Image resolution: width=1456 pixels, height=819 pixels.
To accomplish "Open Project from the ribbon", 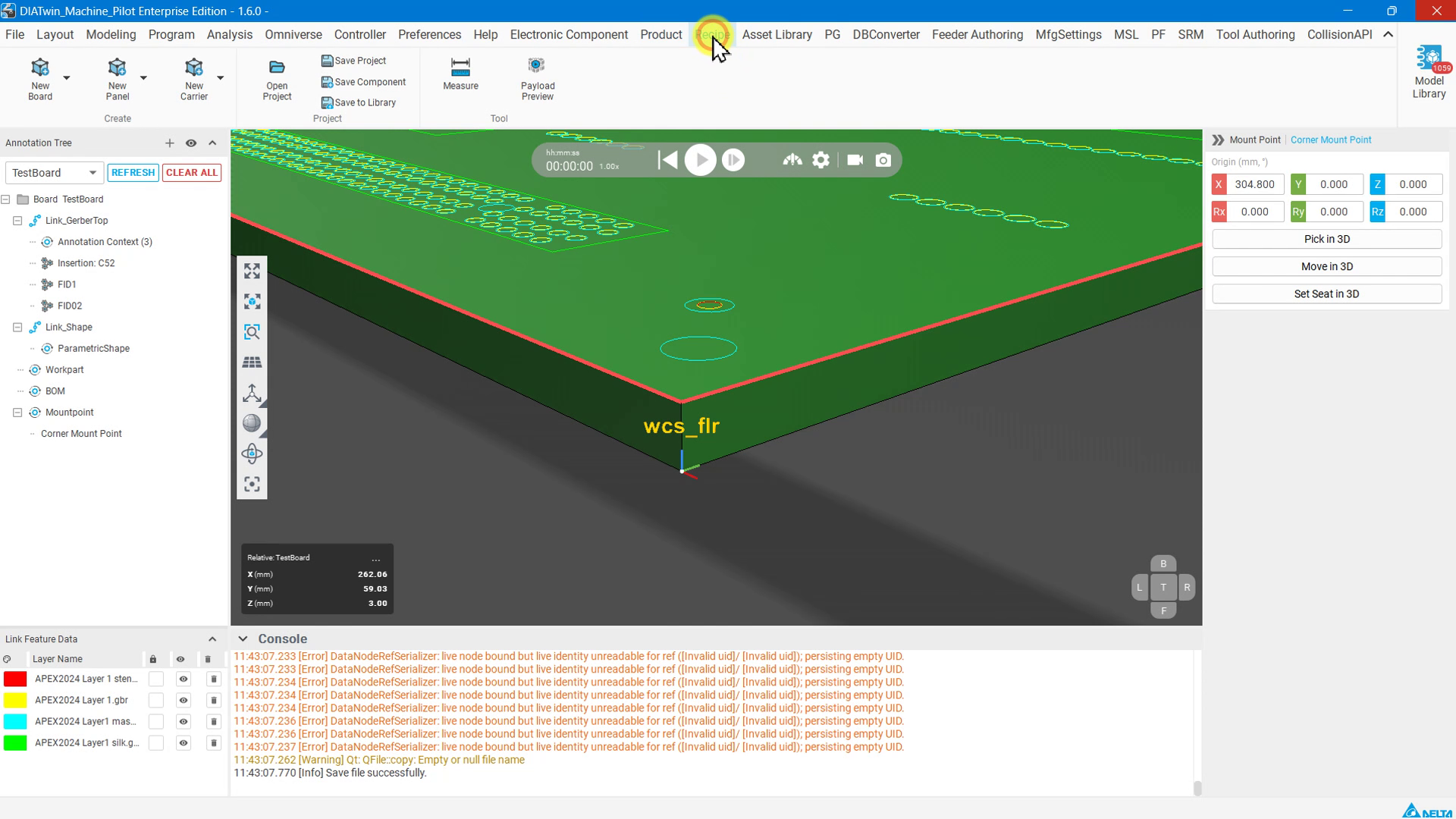I will (x=277, y=80).
